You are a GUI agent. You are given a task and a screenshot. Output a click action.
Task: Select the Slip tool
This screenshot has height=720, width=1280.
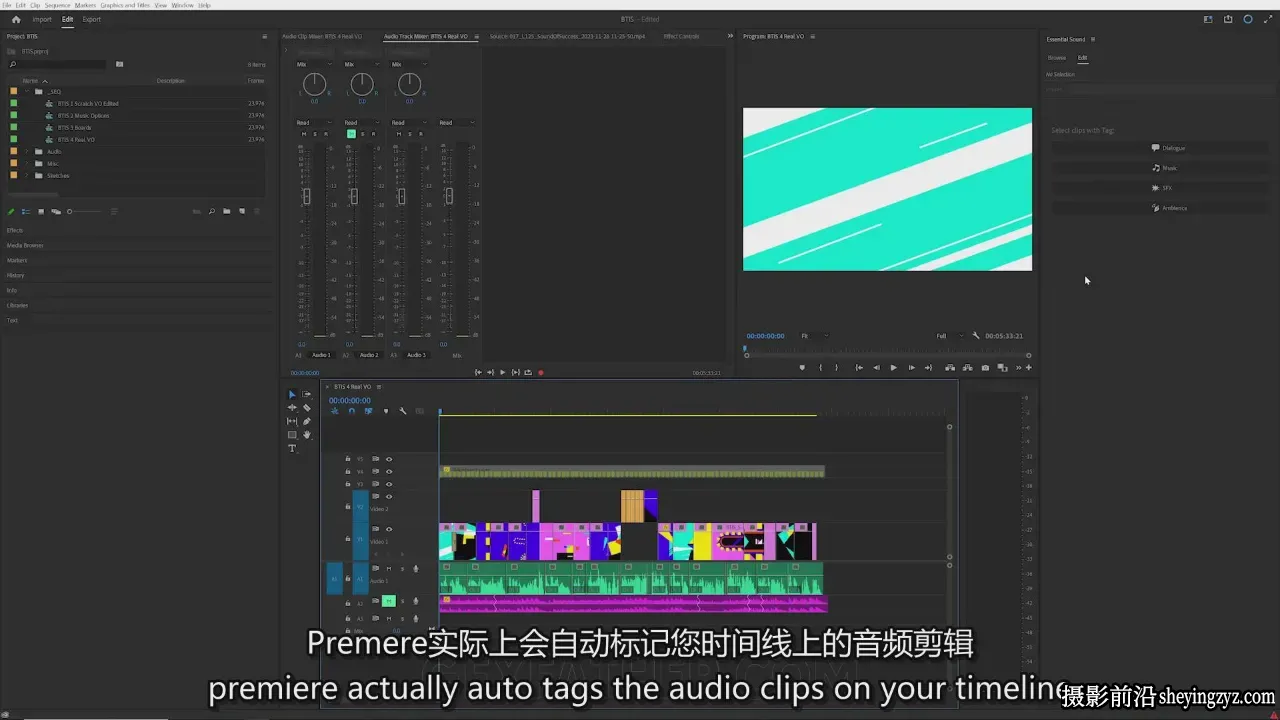[x=292, y=421]
